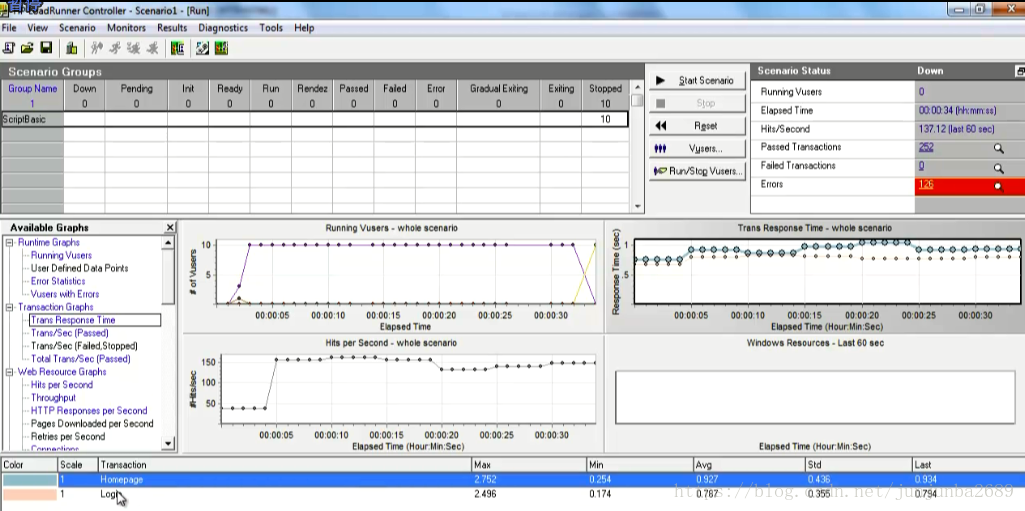Viewport: 1025px width, 511px height.
Task: Open the 126 errors link
Action: (926, 185)
